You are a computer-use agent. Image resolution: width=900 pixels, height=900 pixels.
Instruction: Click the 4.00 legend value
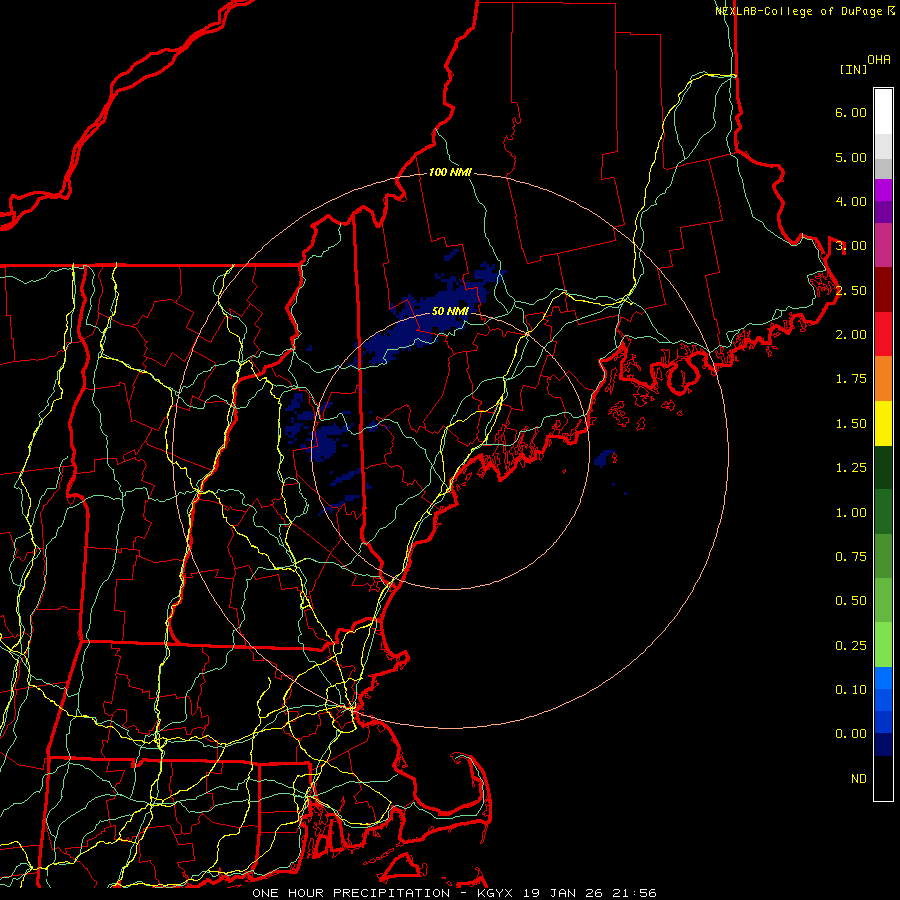(x=851, y=201)
